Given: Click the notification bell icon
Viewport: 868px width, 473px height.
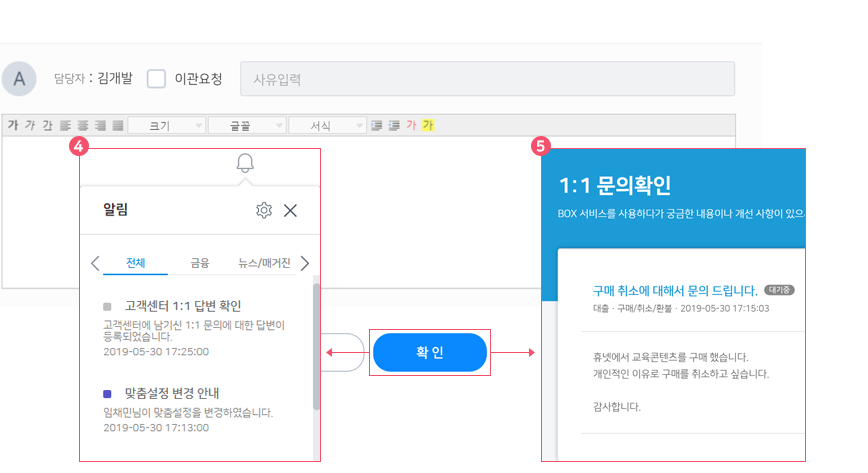Looking at the screenshot, I should (245, 163).
